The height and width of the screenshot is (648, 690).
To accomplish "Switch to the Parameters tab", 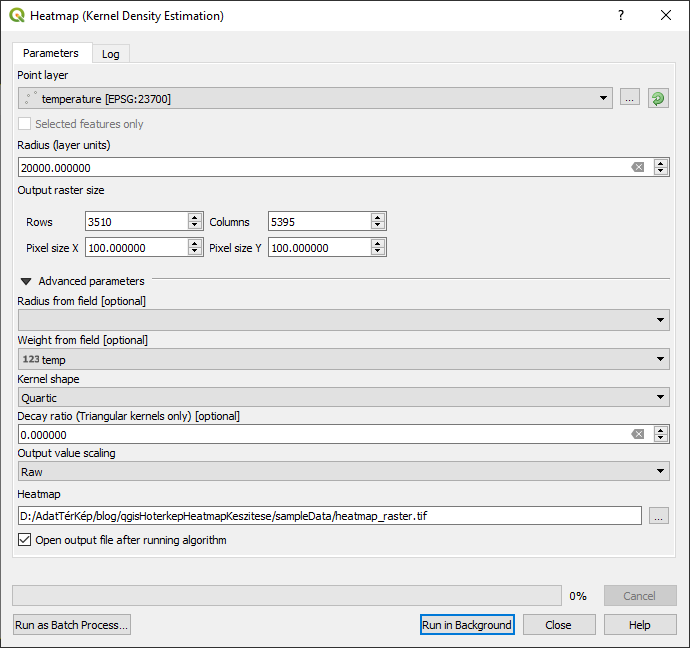I will click(51, 53).
